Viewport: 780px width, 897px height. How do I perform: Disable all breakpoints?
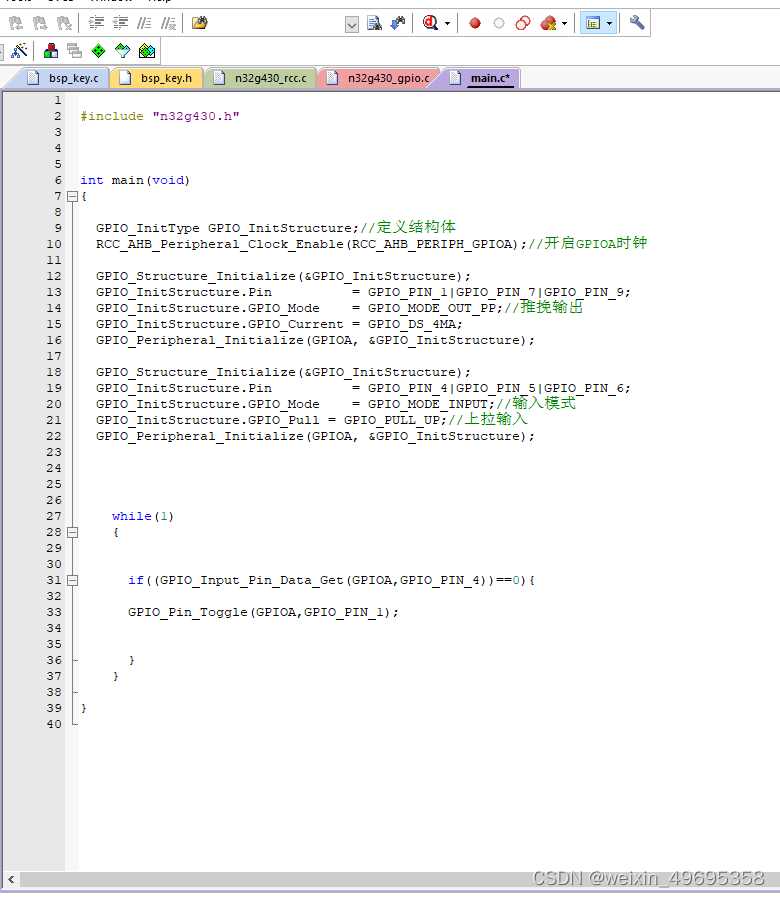coord(523,23)
